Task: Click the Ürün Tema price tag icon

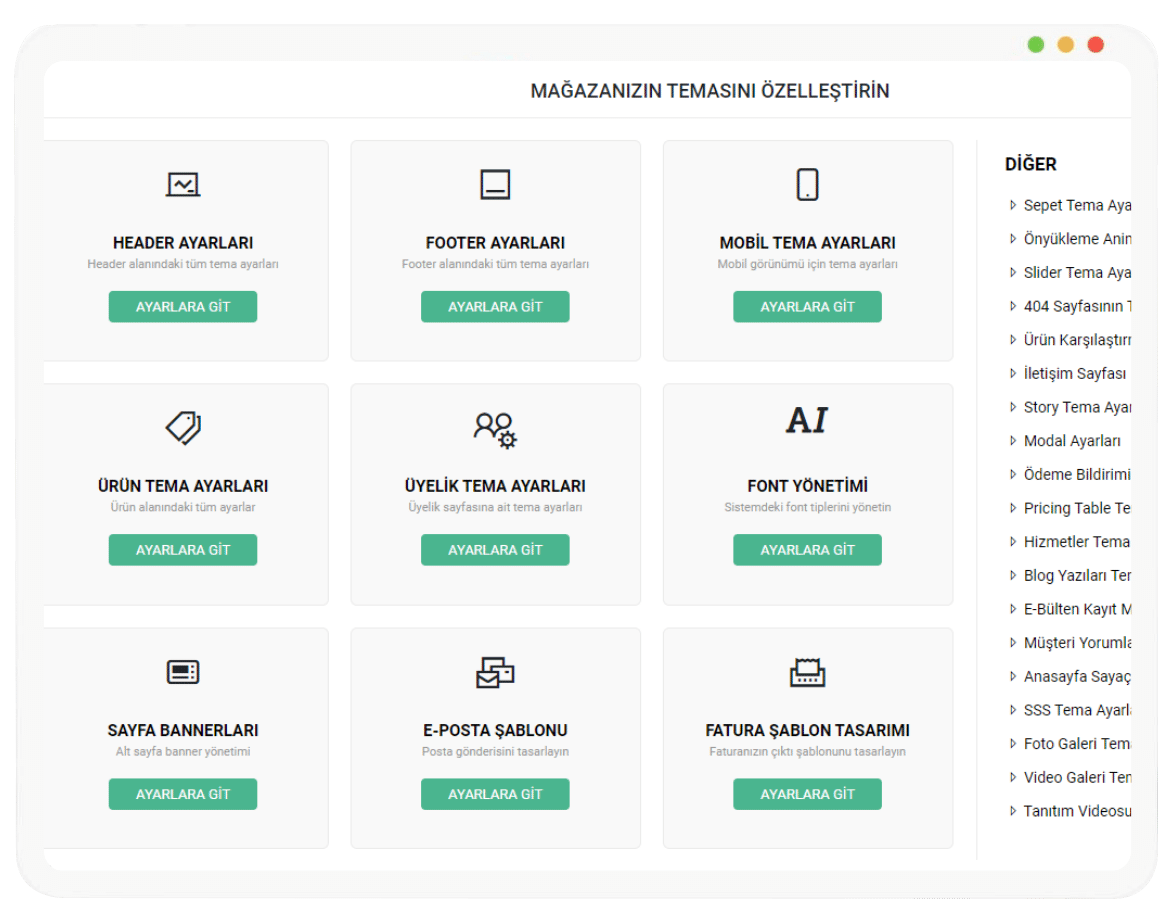Action: [183, 427]
